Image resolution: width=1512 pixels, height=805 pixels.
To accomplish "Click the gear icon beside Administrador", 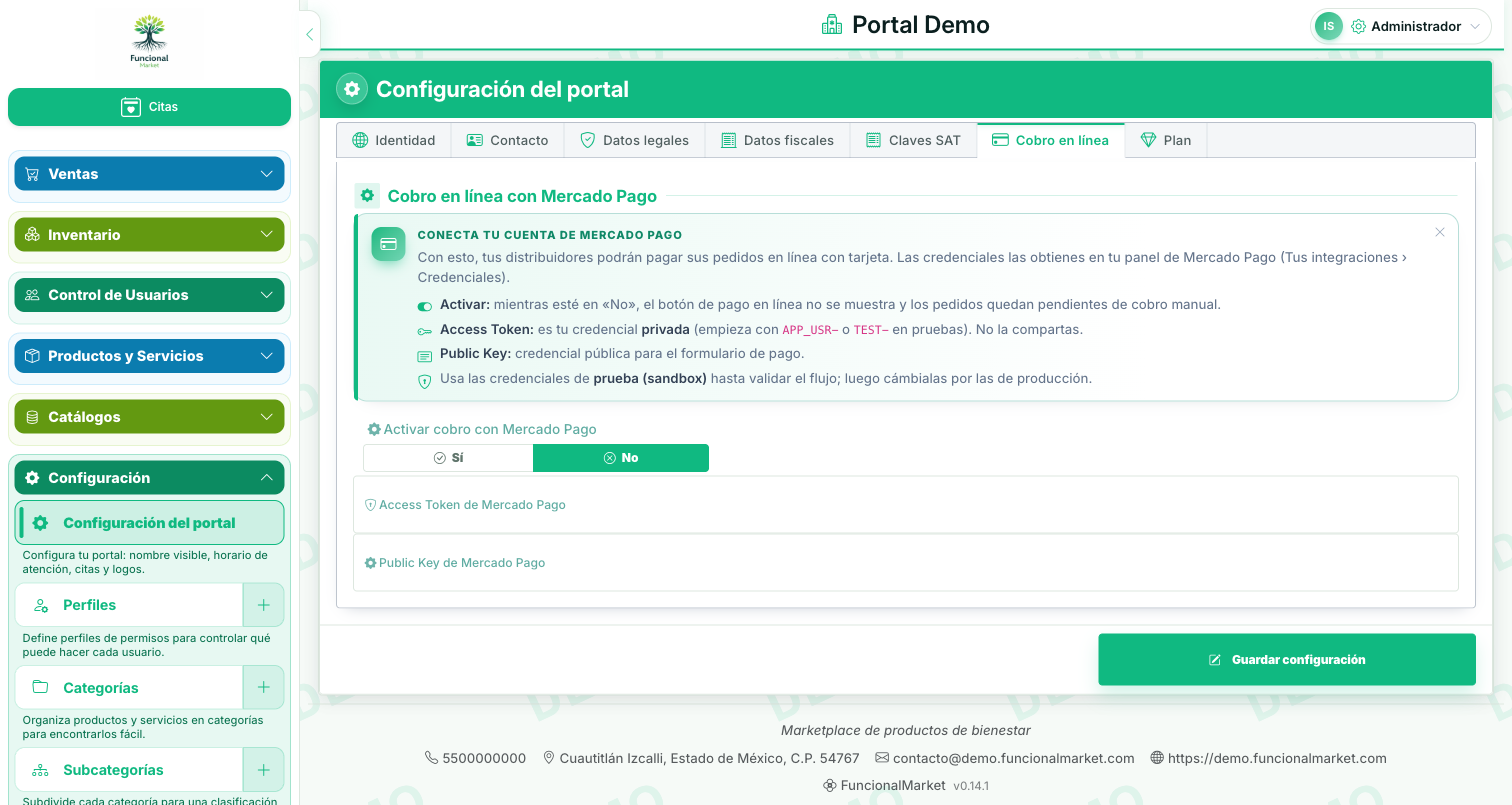I will [1358, 27].
